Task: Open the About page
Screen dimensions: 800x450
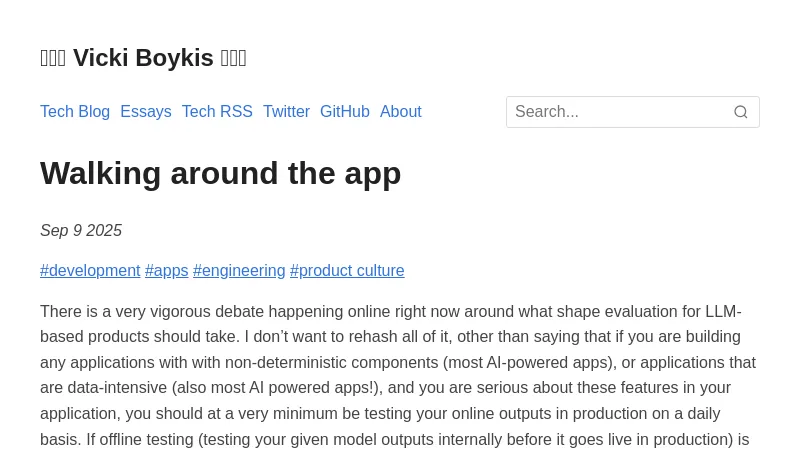Action: coord(400,112)
